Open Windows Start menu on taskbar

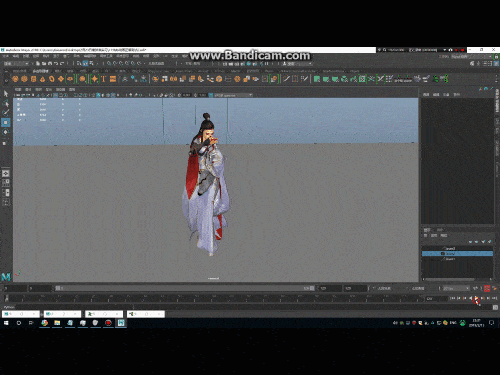tap(6, 323)
